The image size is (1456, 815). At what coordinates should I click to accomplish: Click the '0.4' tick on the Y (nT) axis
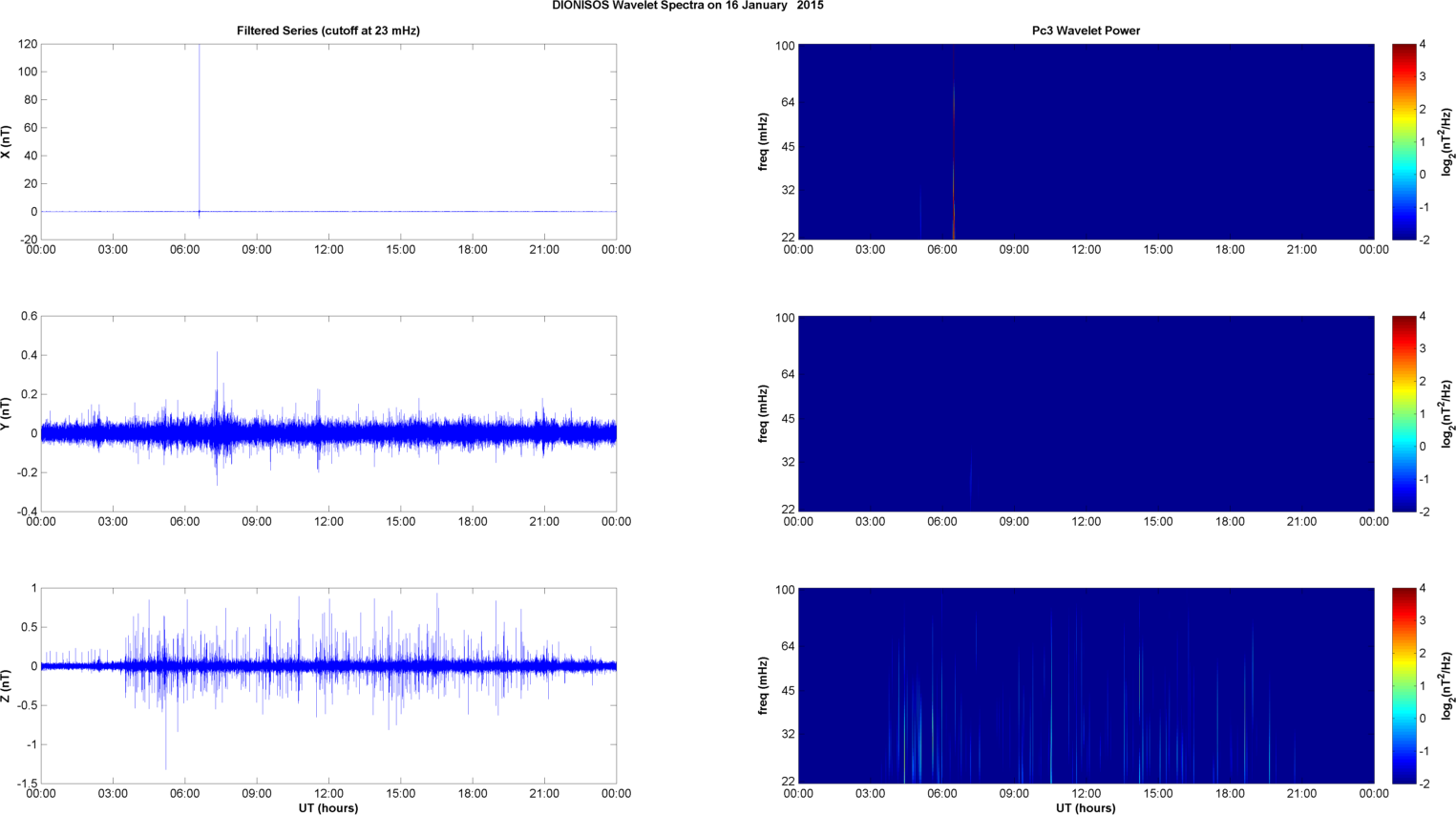tap(29, 356)
